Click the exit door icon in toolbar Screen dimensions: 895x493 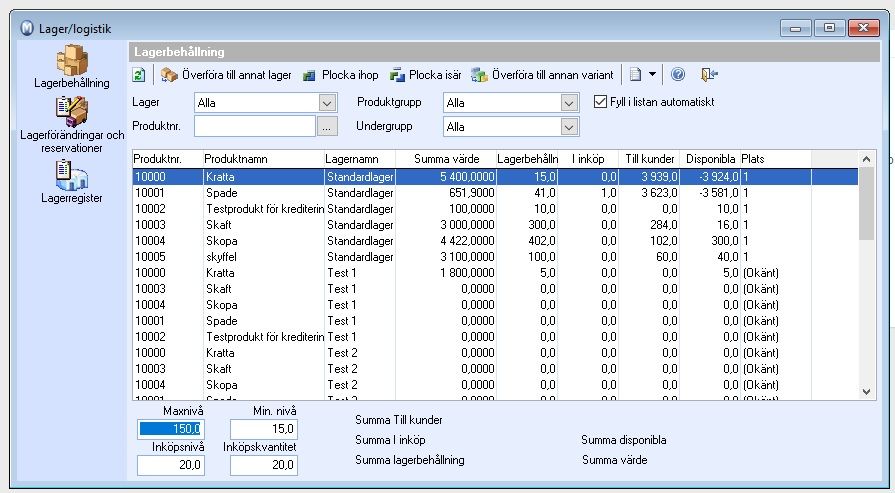click(x=709, y=74)
